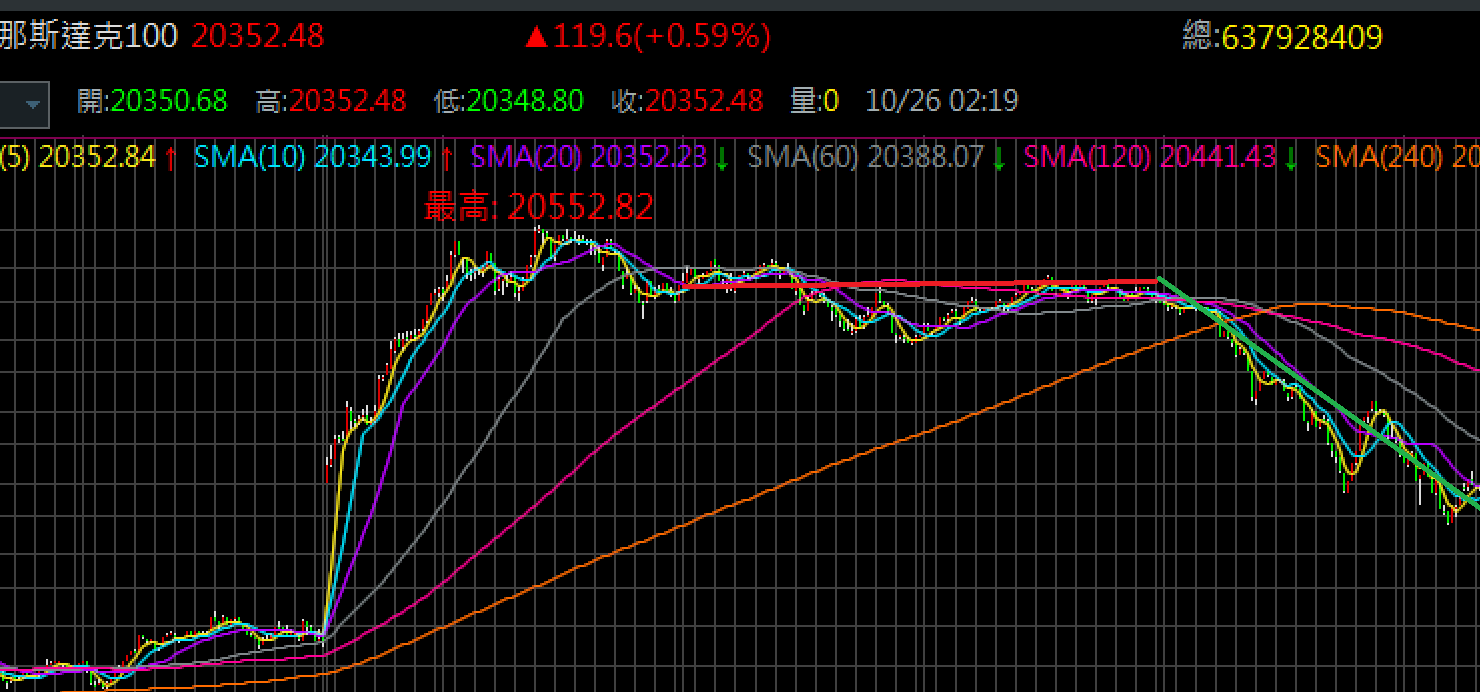1480x692 pixels.
Task: Select the SMA(60) indicator label
Action: [803, 157]
